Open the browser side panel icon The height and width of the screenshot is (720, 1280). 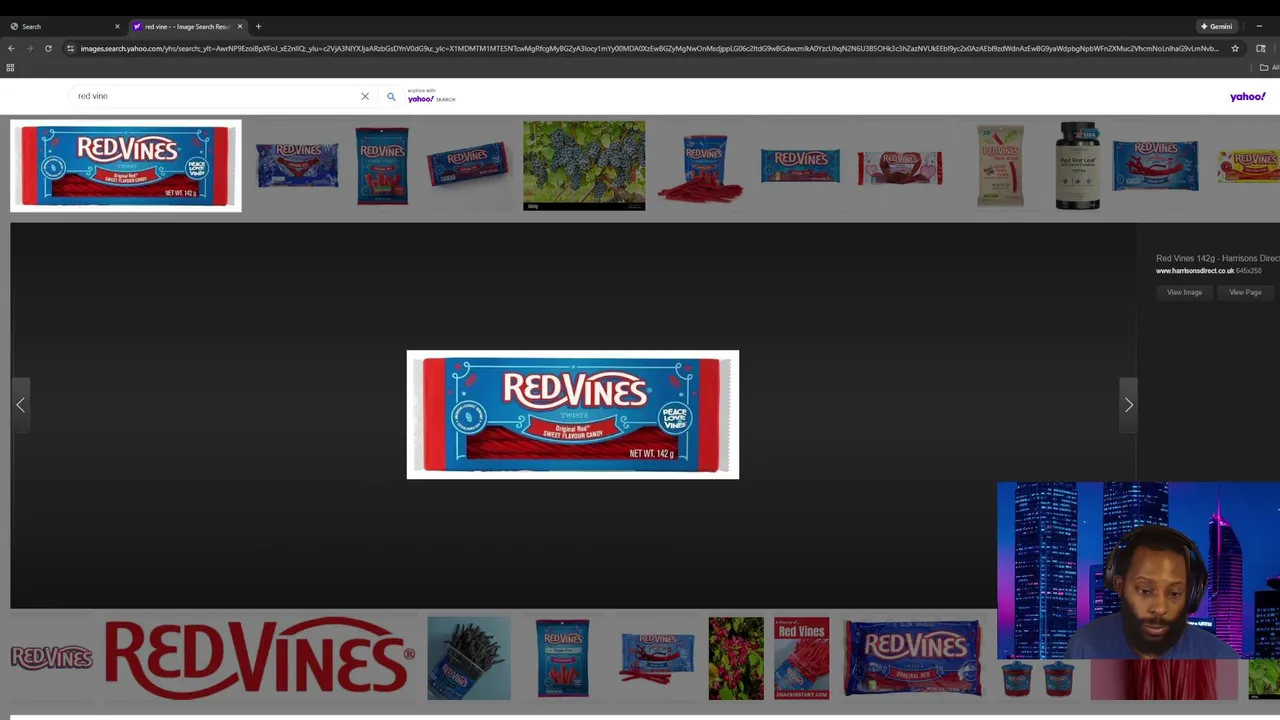1260,48
